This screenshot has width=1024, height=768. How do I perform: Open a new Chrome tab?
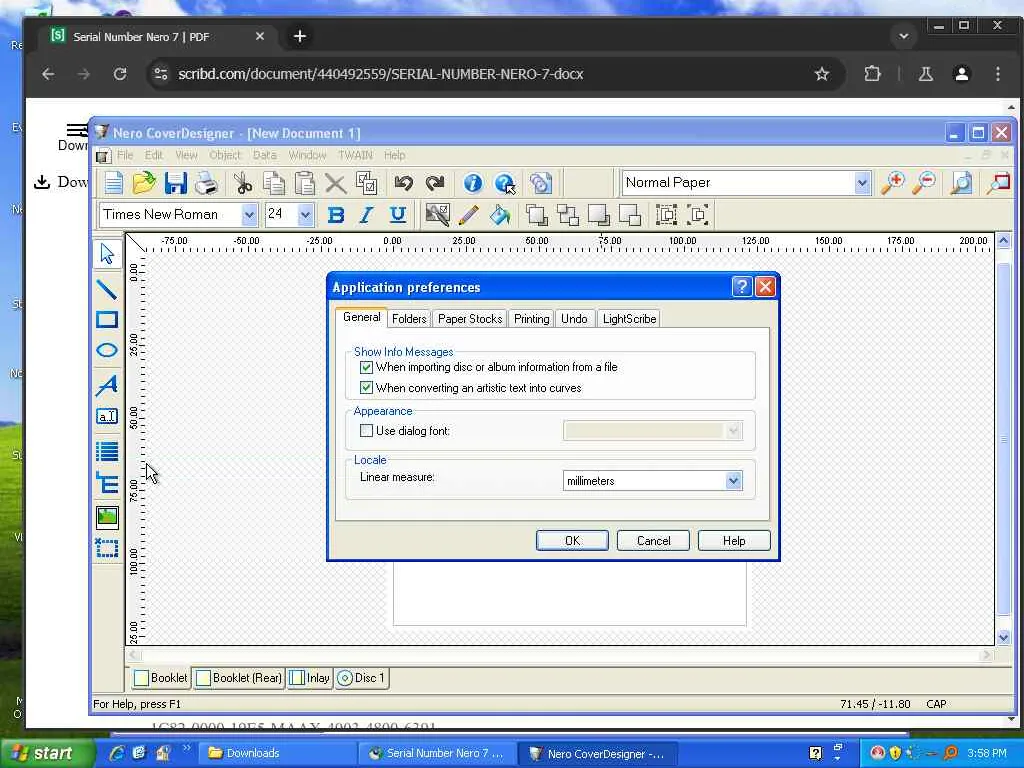tap(300, 36)
